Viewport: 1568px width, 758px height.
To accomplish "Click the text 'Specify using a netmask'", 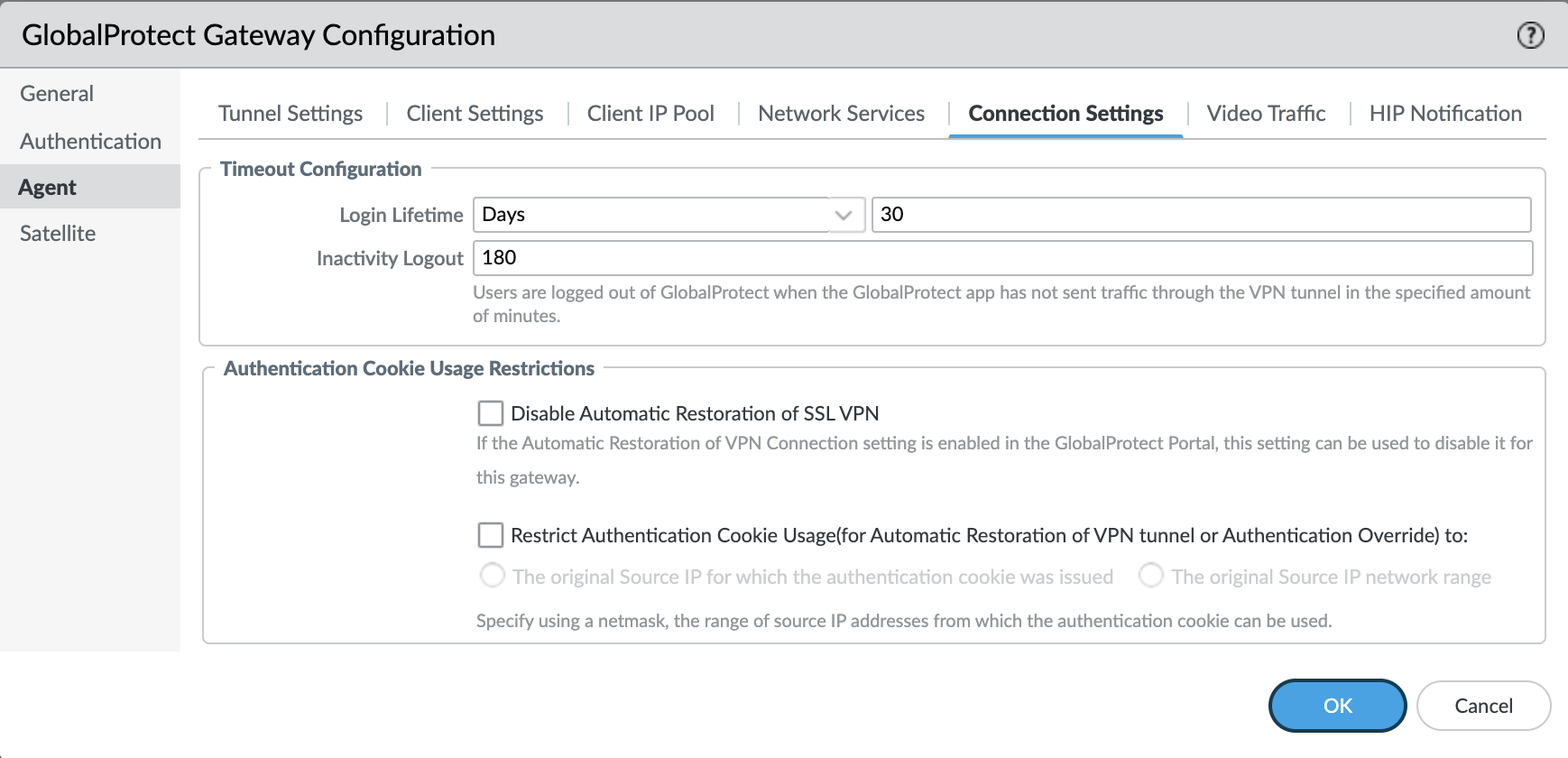I will click(571, 621).
